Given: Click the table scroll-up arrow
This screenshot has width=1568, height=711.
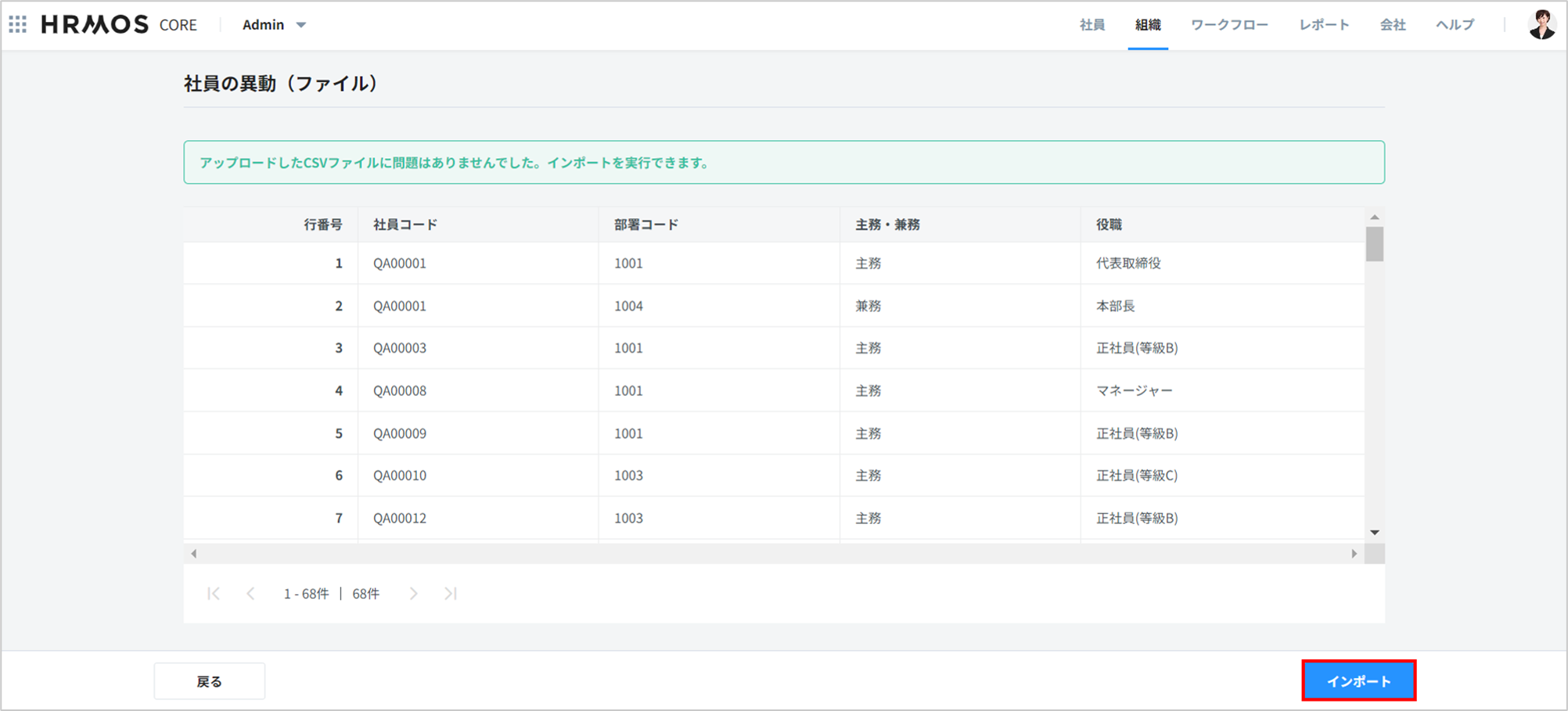Looking at the screenshot, I should point(1375,217).
